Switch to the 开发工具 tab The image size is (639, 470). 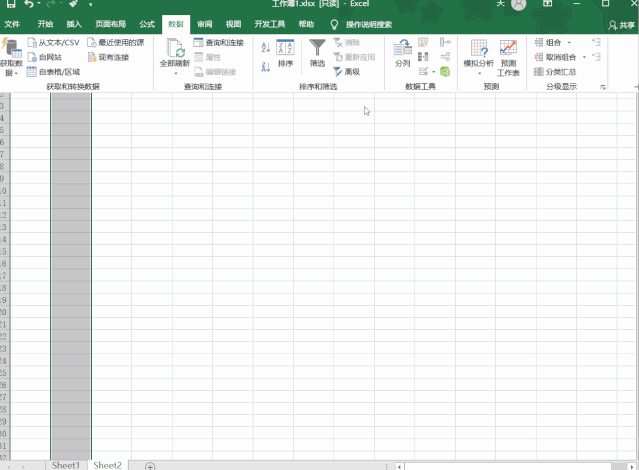coord(270,24)
